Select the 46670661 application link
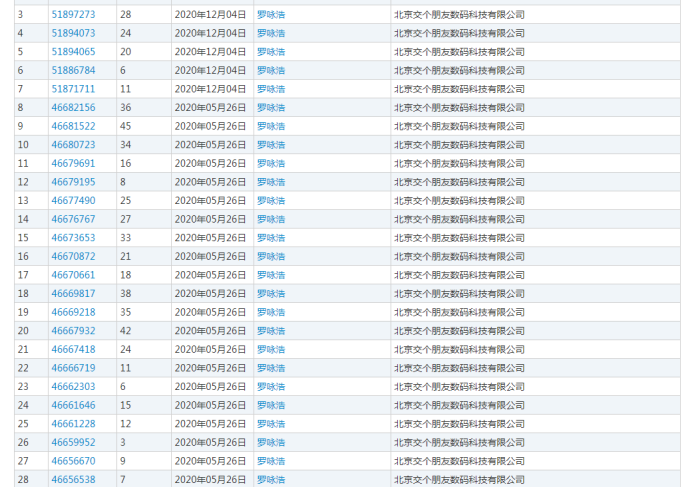This screenshot has height=488, width=692. pyautogui.click(x=73, y=275)
